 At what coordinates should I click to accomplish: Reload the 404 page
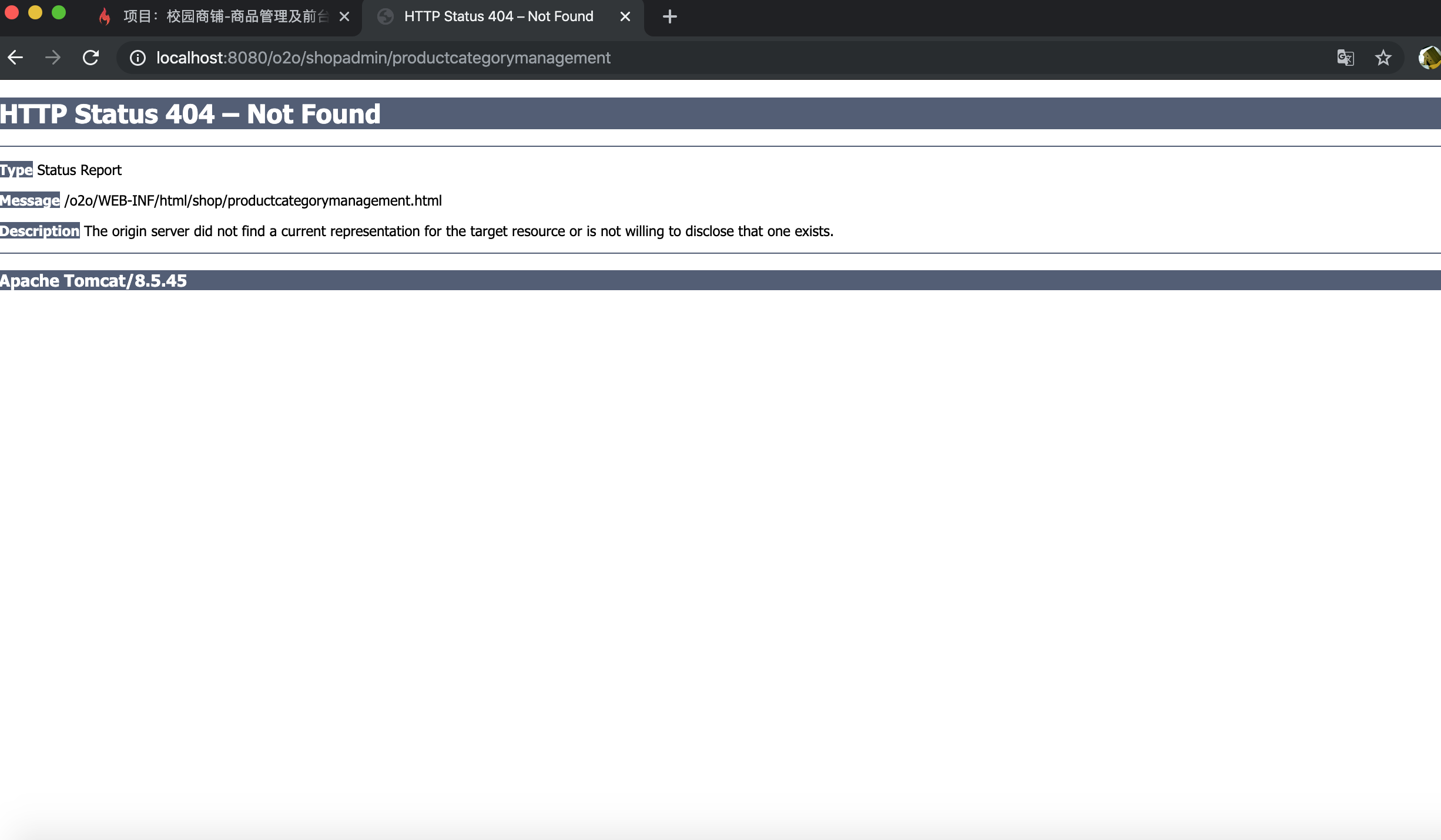coord(91,58)
